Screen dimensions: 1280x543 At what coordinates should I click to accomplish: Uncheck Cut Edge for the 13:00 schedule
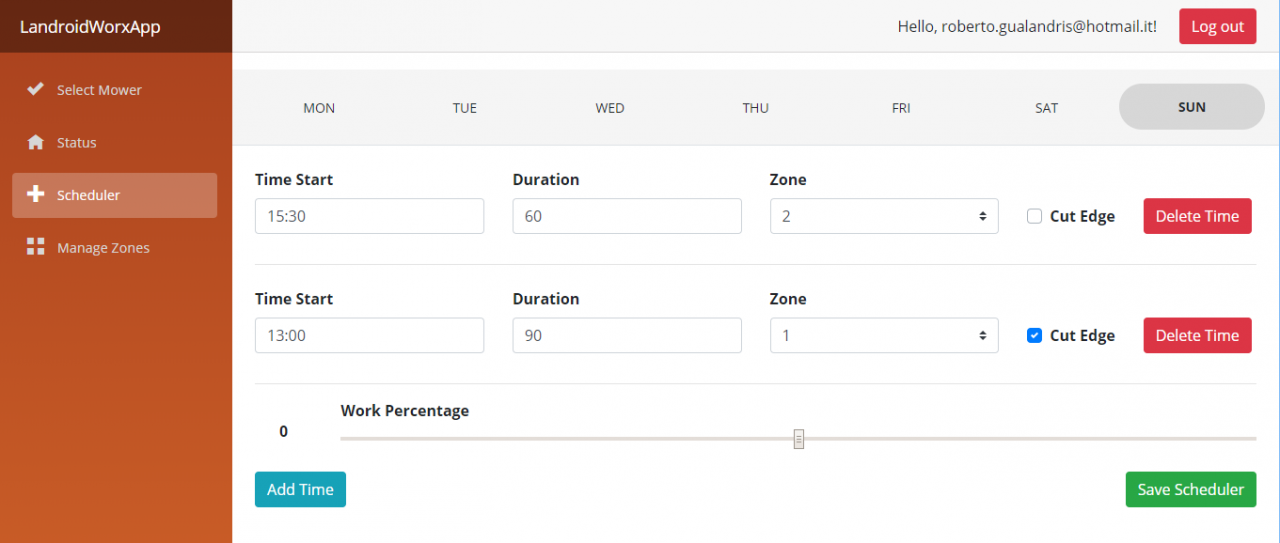[1035, 335]
